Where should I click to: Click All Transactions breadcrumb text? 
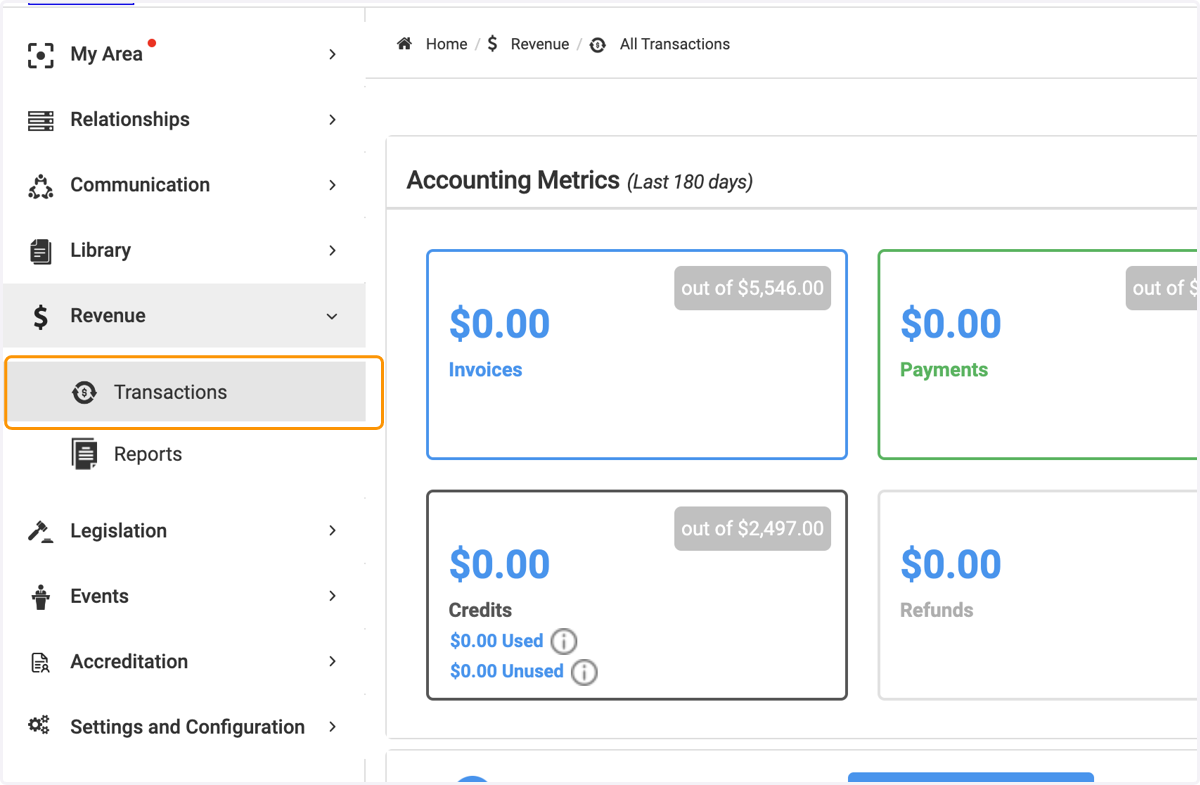[675, 44]
